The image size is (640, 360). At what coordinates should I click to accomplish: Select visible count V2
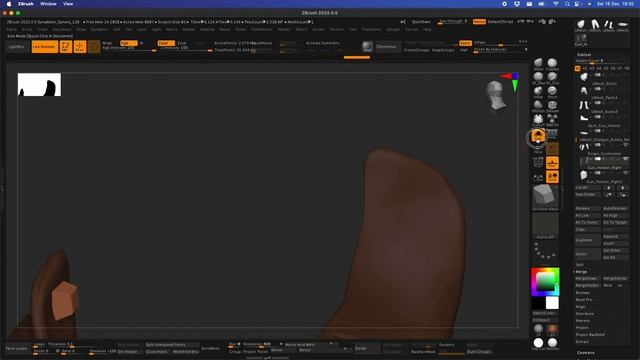tap(584, 68)
